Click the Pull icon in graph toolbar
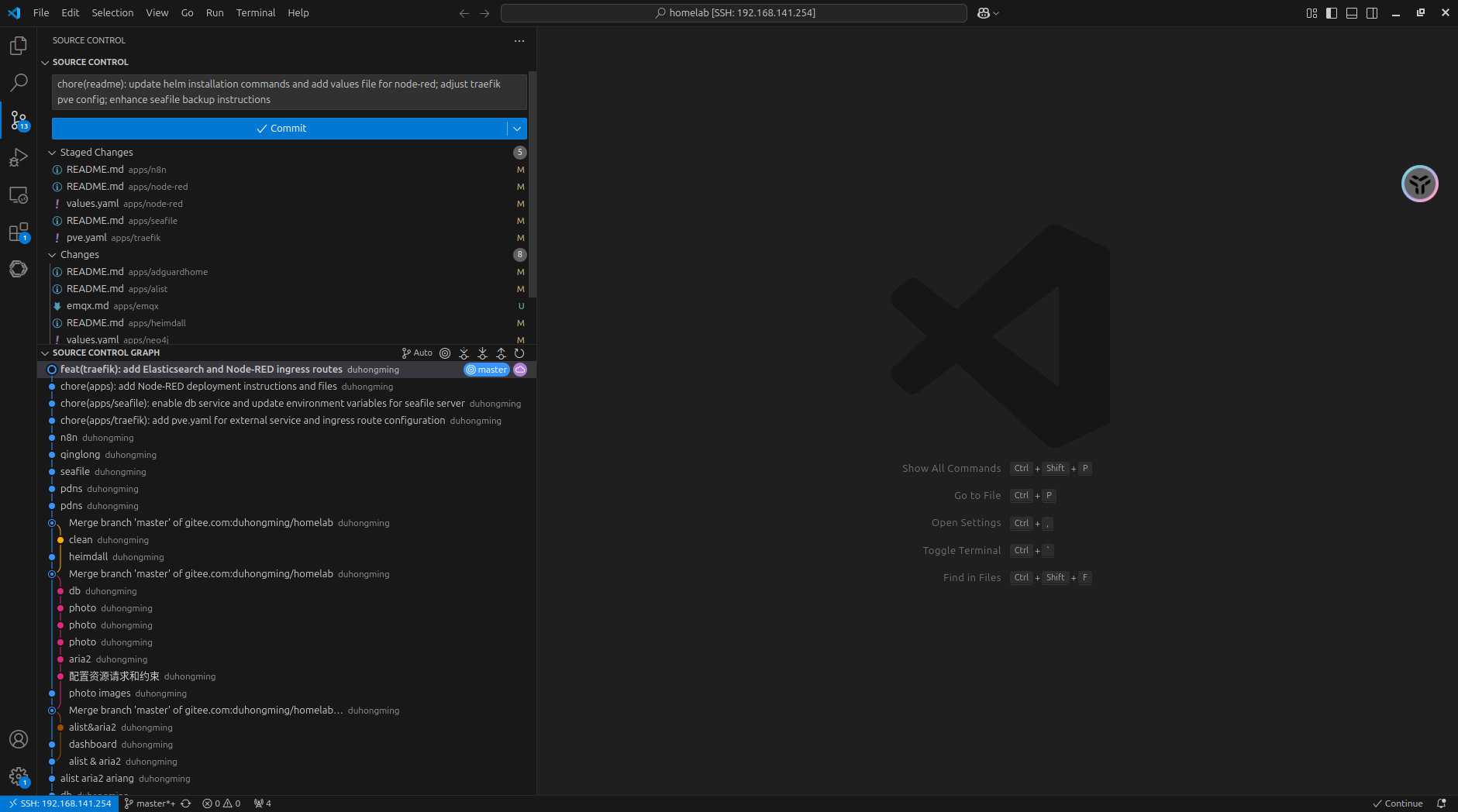The height and width of the screenshot is (812, 1458). tap(482, 353)
